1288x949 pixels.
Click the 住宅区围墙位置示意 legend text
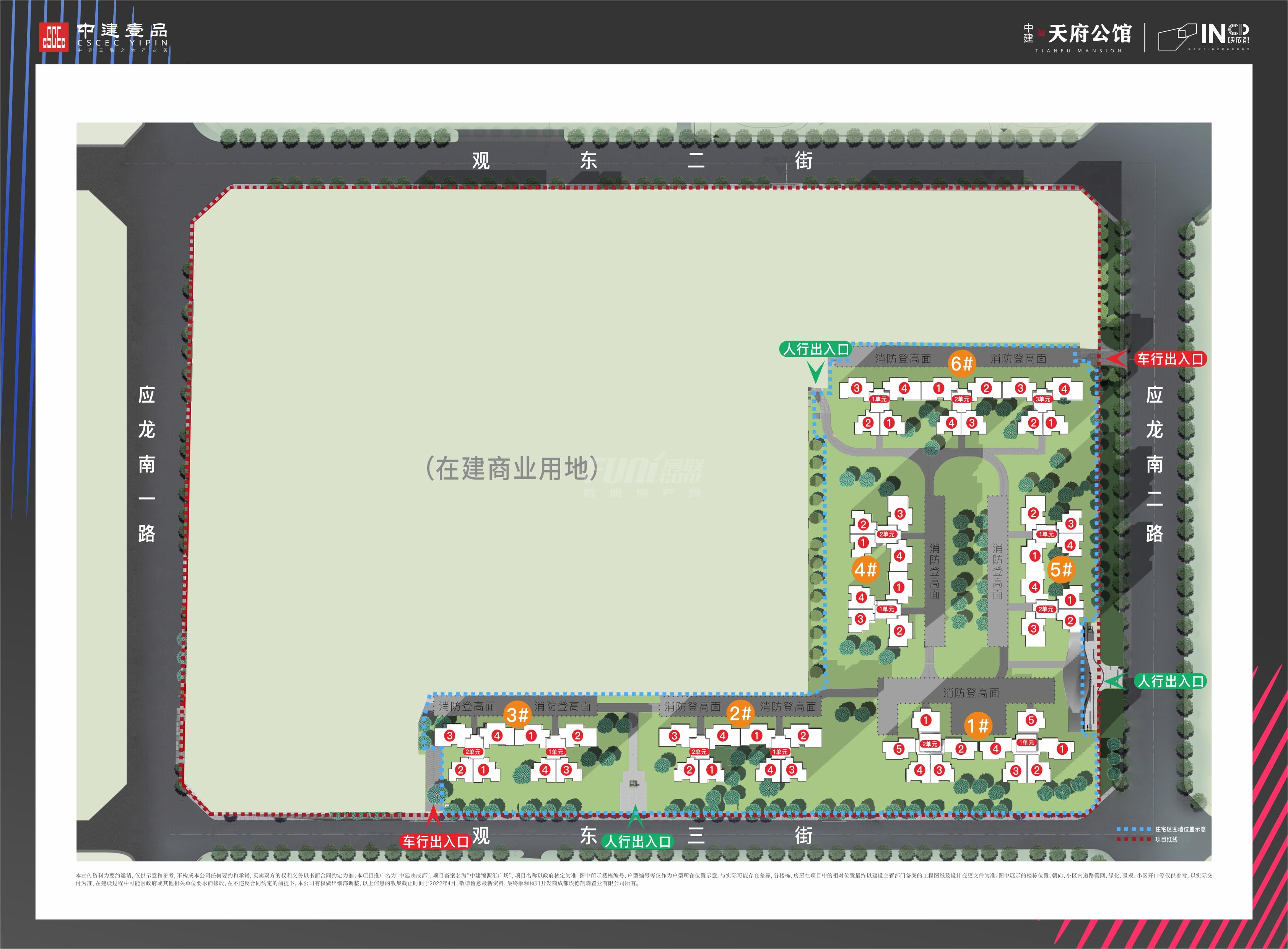click(x=1181, y=829)
